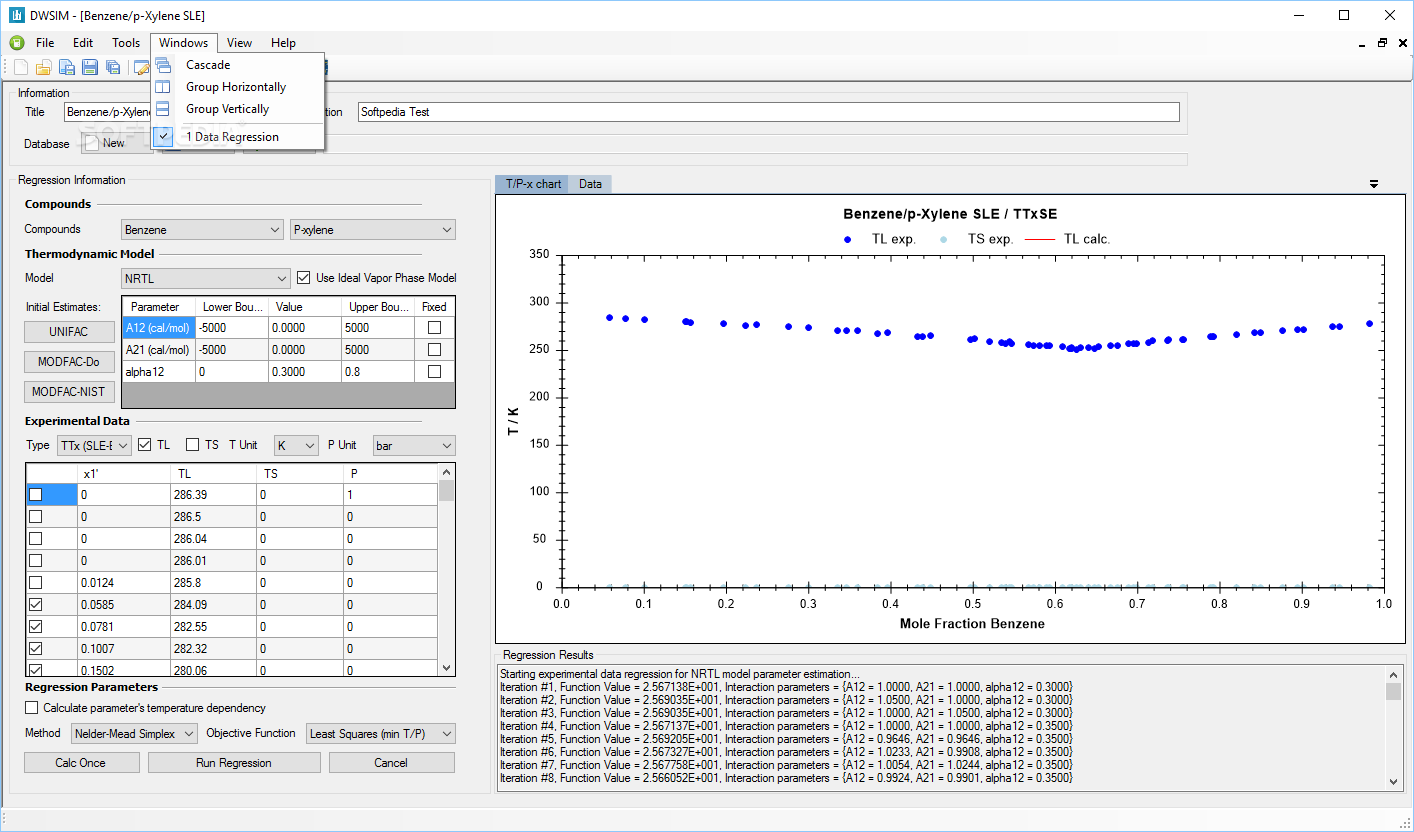This screenshot has width=1414, height=832.
Task: Click the MODFAC-NIST estimate button
Action: [69, 392]
